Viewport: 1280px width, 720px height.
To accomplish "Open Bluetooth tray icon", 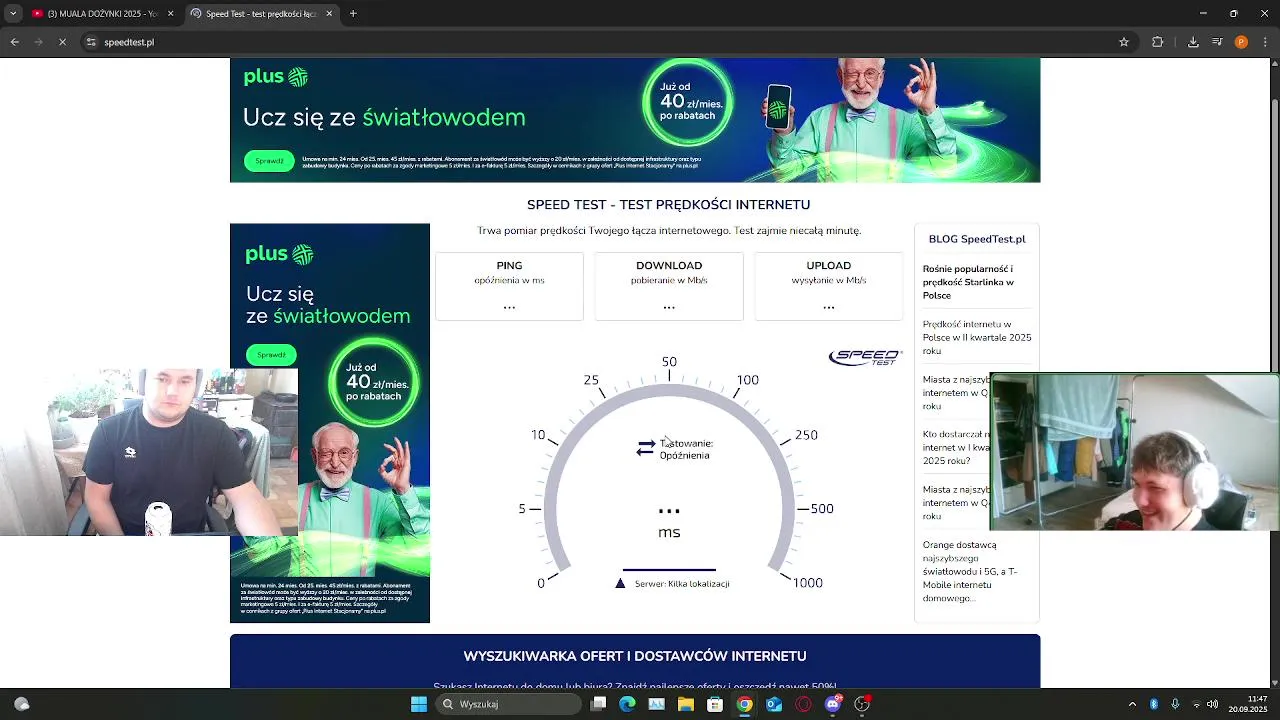I will click(x=1154, y=704).
